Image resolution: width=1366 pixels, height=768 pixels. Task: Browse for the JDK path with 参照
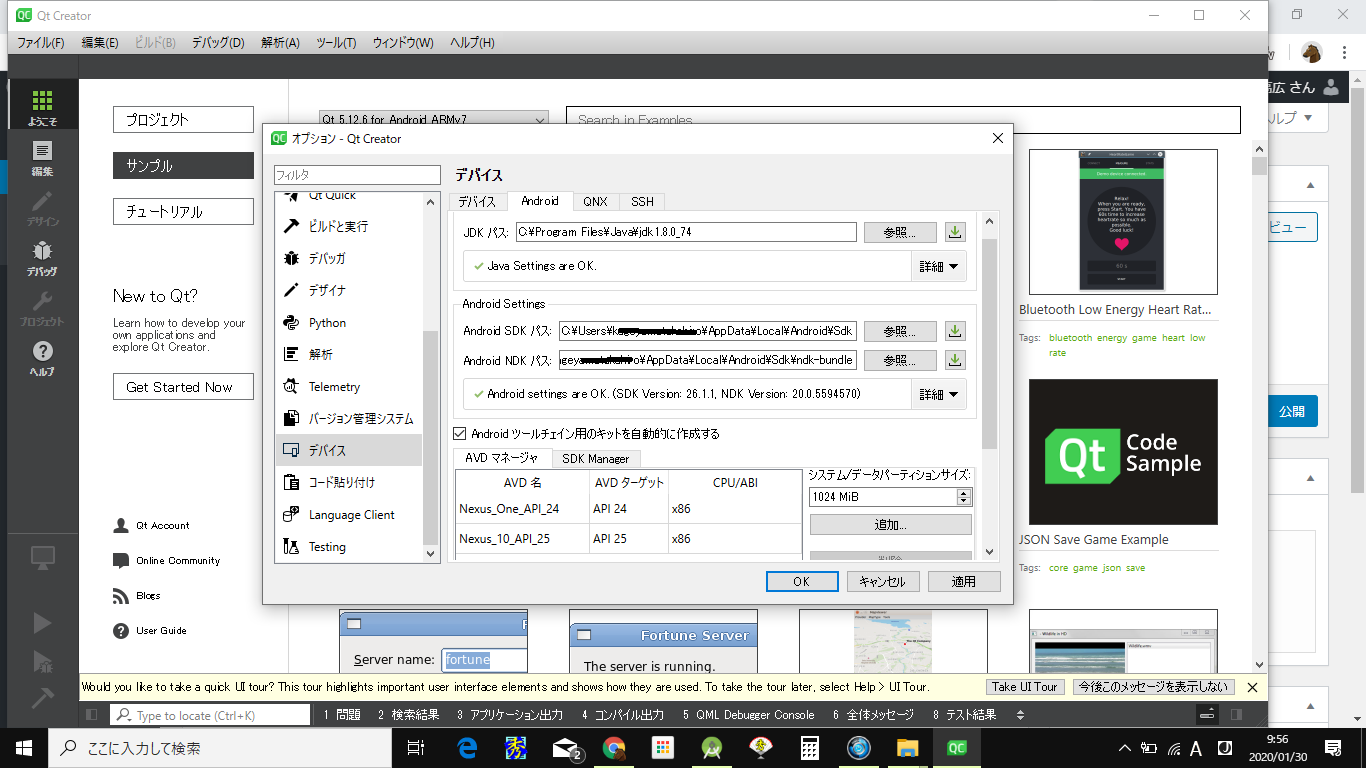[x=901, y=232]
